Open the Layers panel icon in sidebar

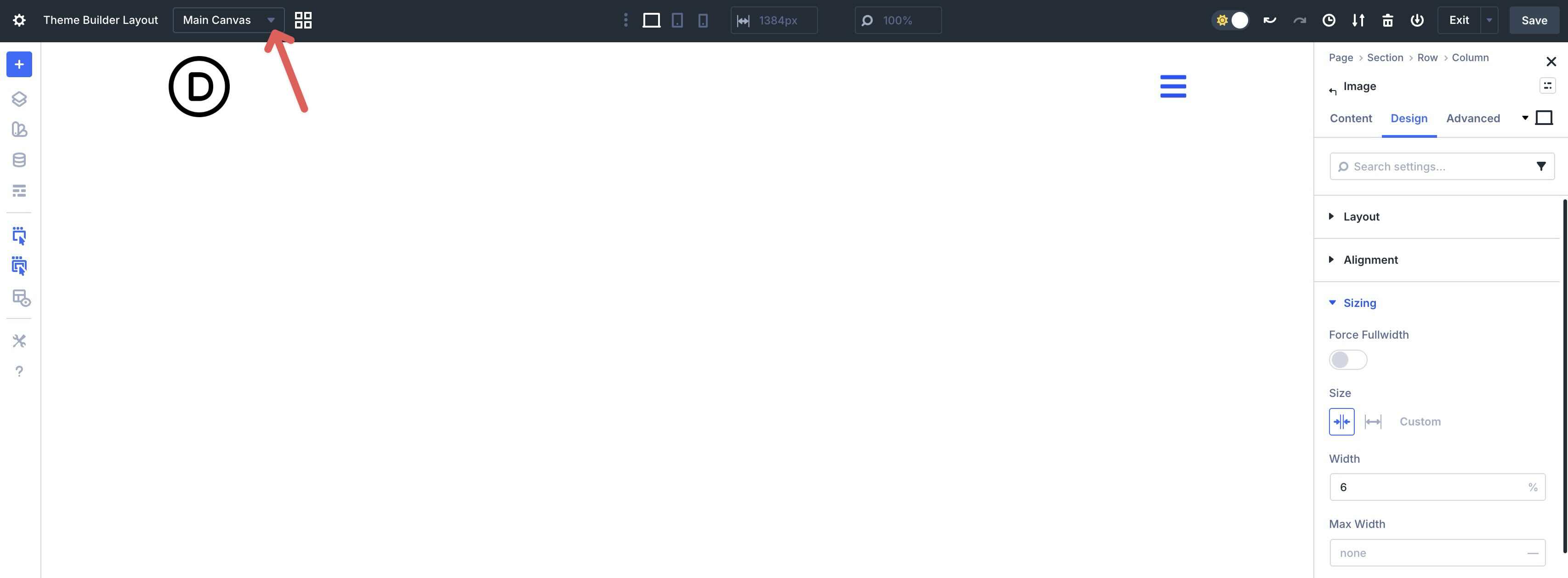point(19,99)
